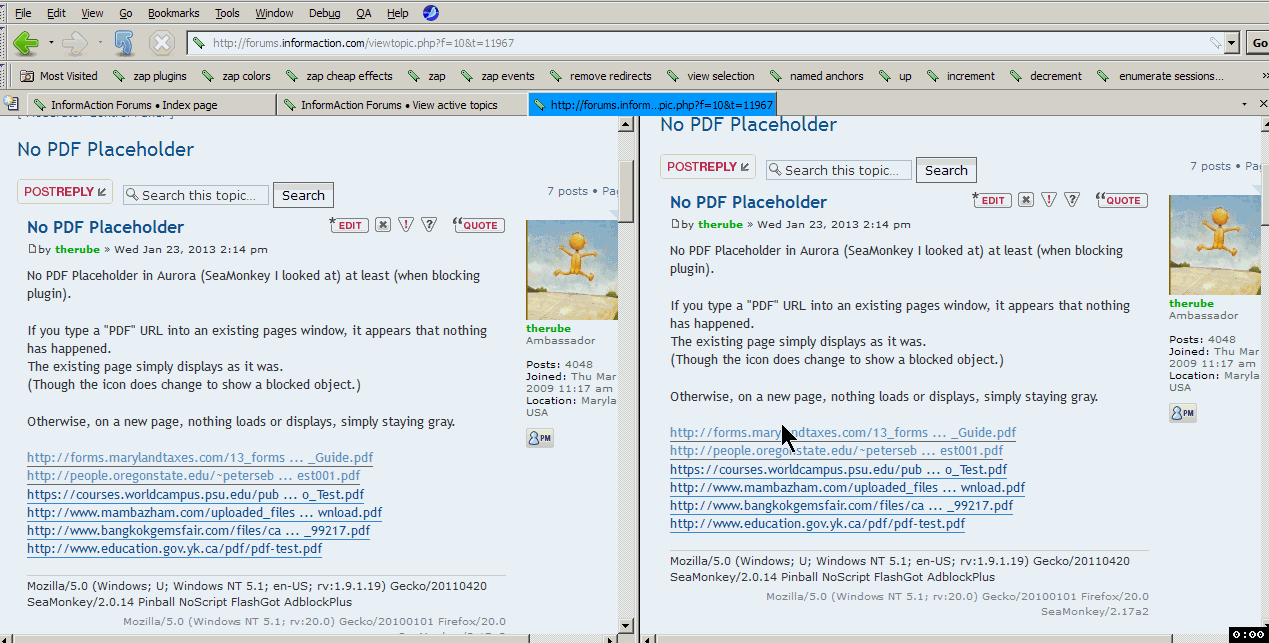Screen dimensions: 1269x643
Task: Reload the page with the blue reload icon
Action: pos(124,43)
